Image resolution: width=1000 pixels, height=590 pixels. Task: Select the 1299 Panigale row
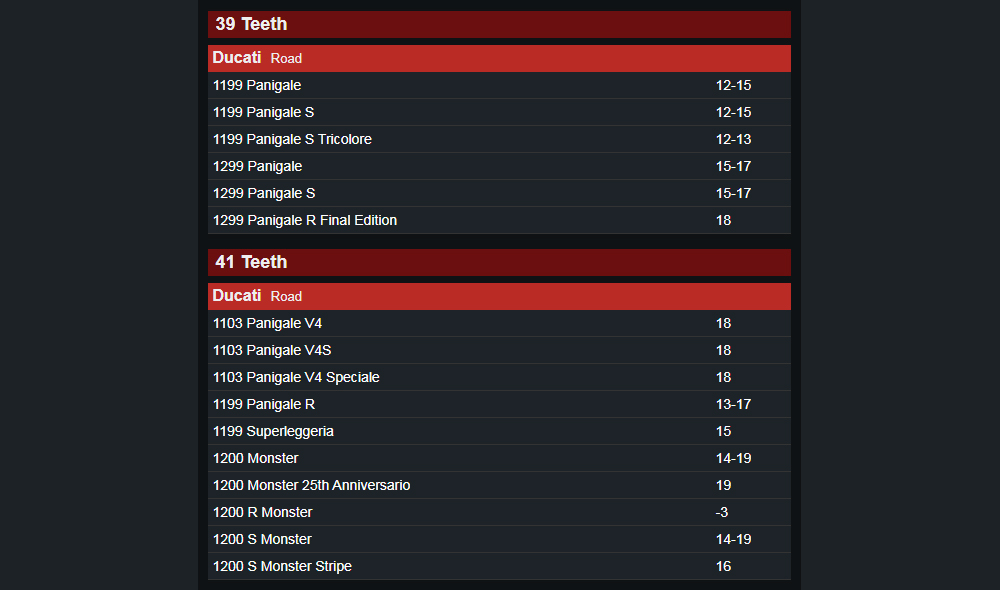click(499, 166)
